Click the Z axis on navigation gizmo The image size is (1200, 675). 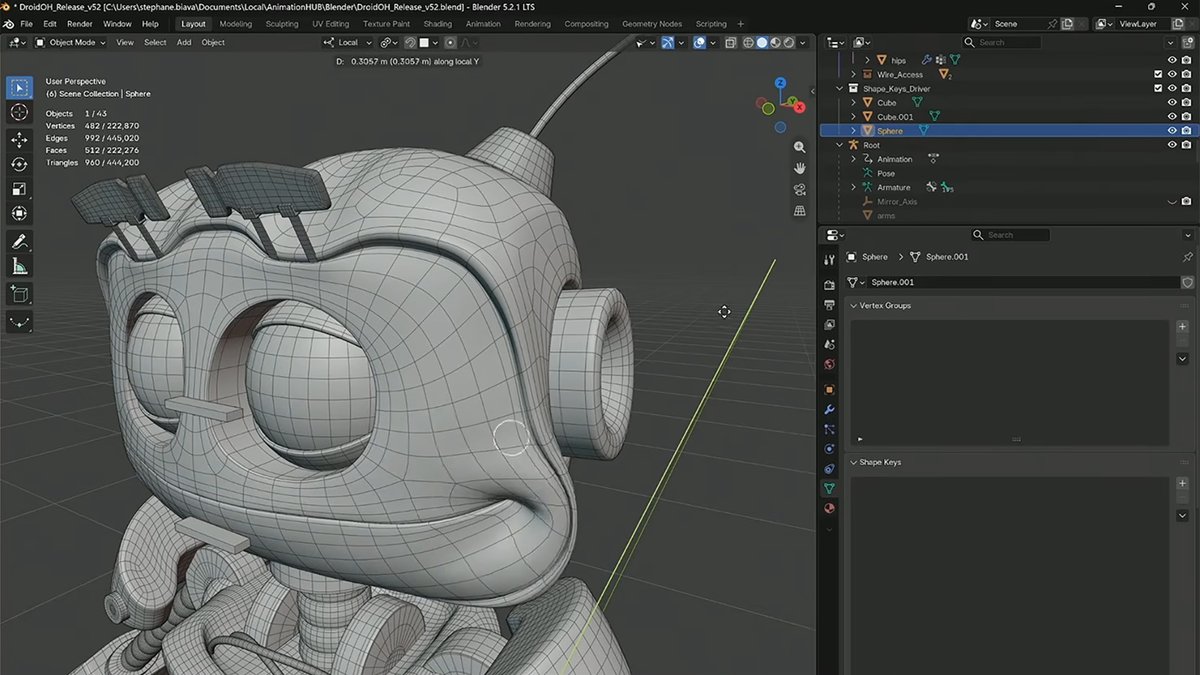[781, 84]
